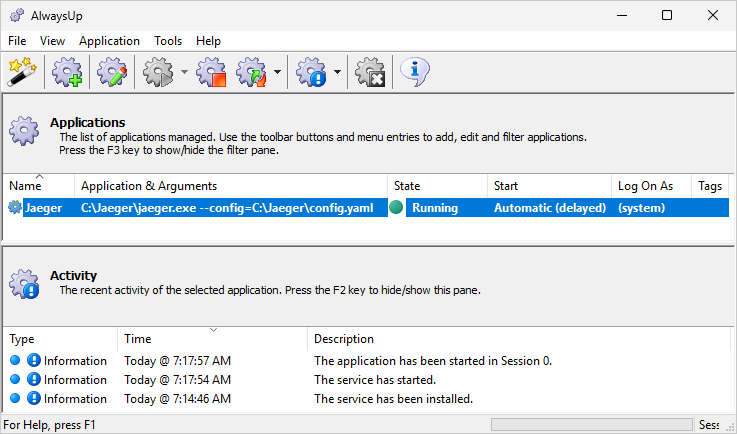Open the blue info speech bubble icon
Viewport: 737px width, 434px height.
coord(415,72)
